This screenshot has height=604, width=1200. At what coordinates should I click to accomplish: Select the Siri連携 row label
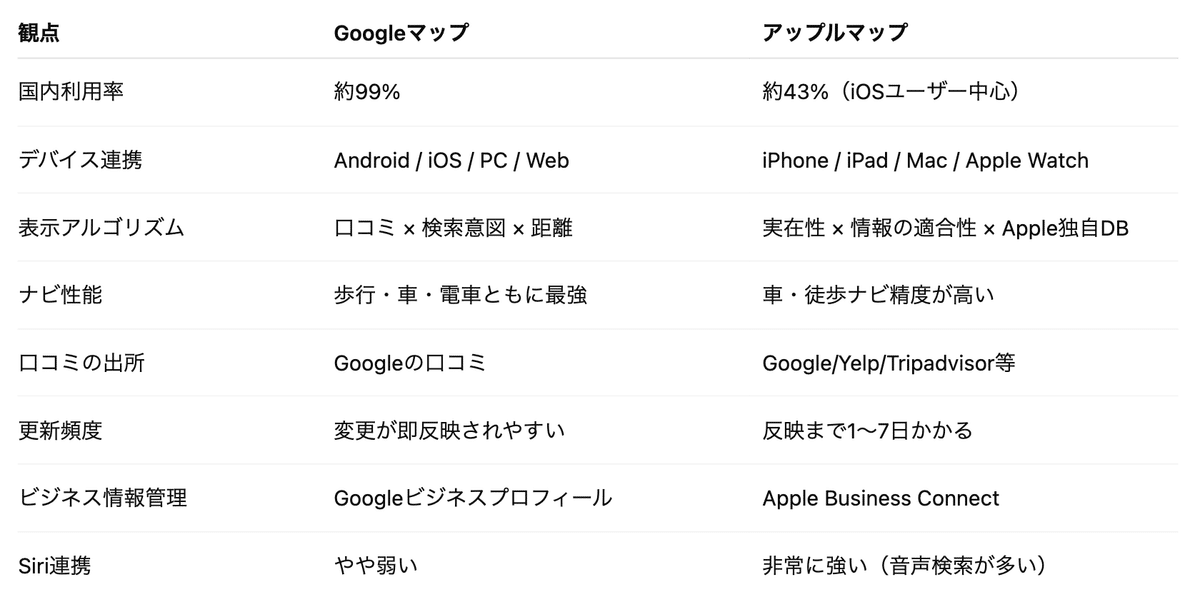[55, 565]
